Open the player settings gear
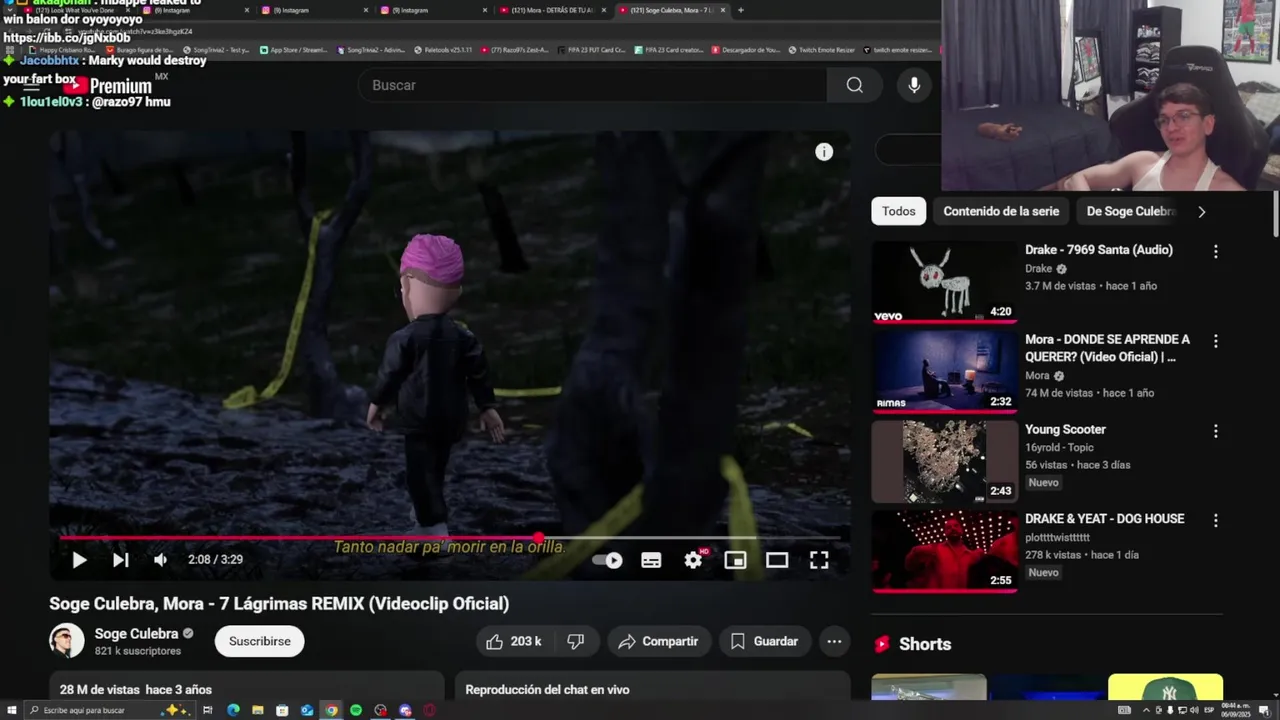The image size is (1280, 720). (x=693, y=560)
